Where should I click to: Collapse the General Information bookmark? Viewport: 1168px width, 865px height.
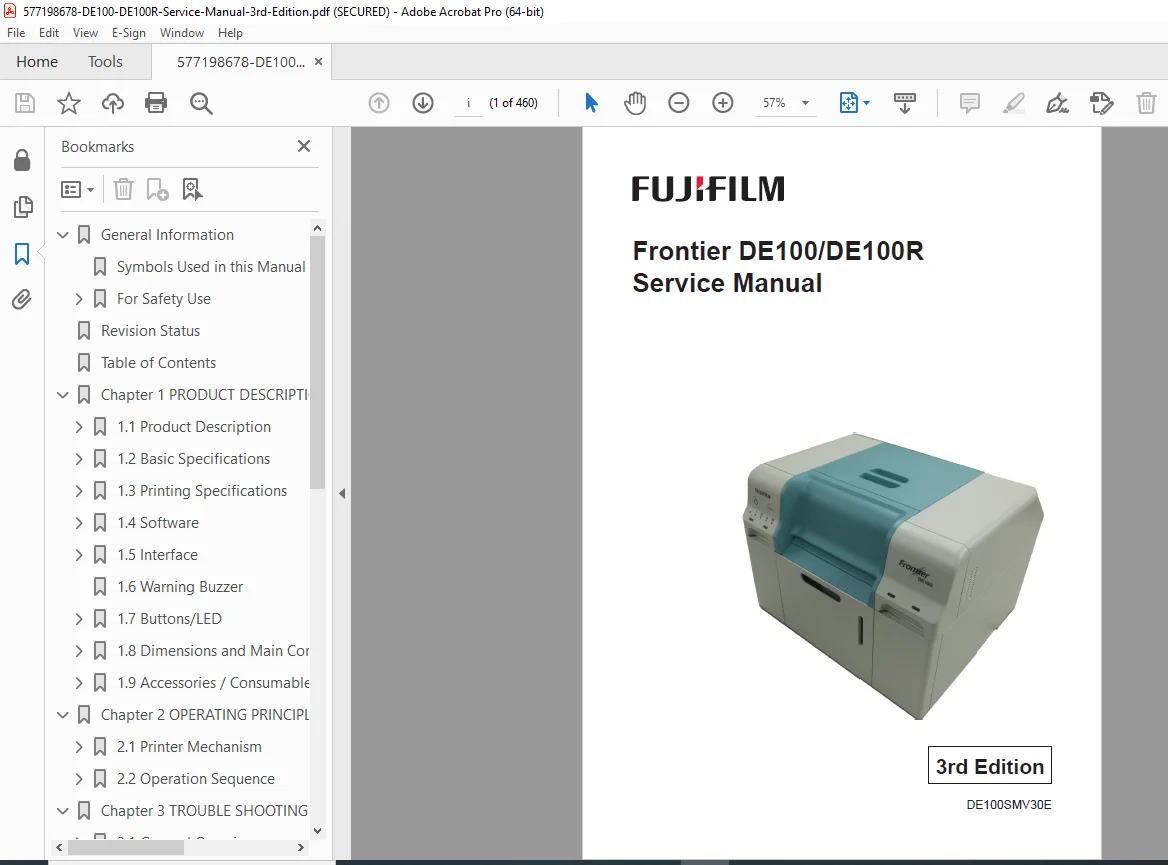click(63, 235)
